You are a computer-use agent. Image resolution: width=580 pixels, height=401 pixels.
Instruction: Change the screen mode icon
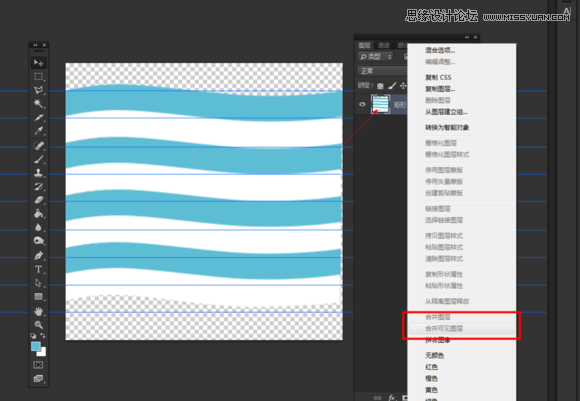tap(38, 378)
